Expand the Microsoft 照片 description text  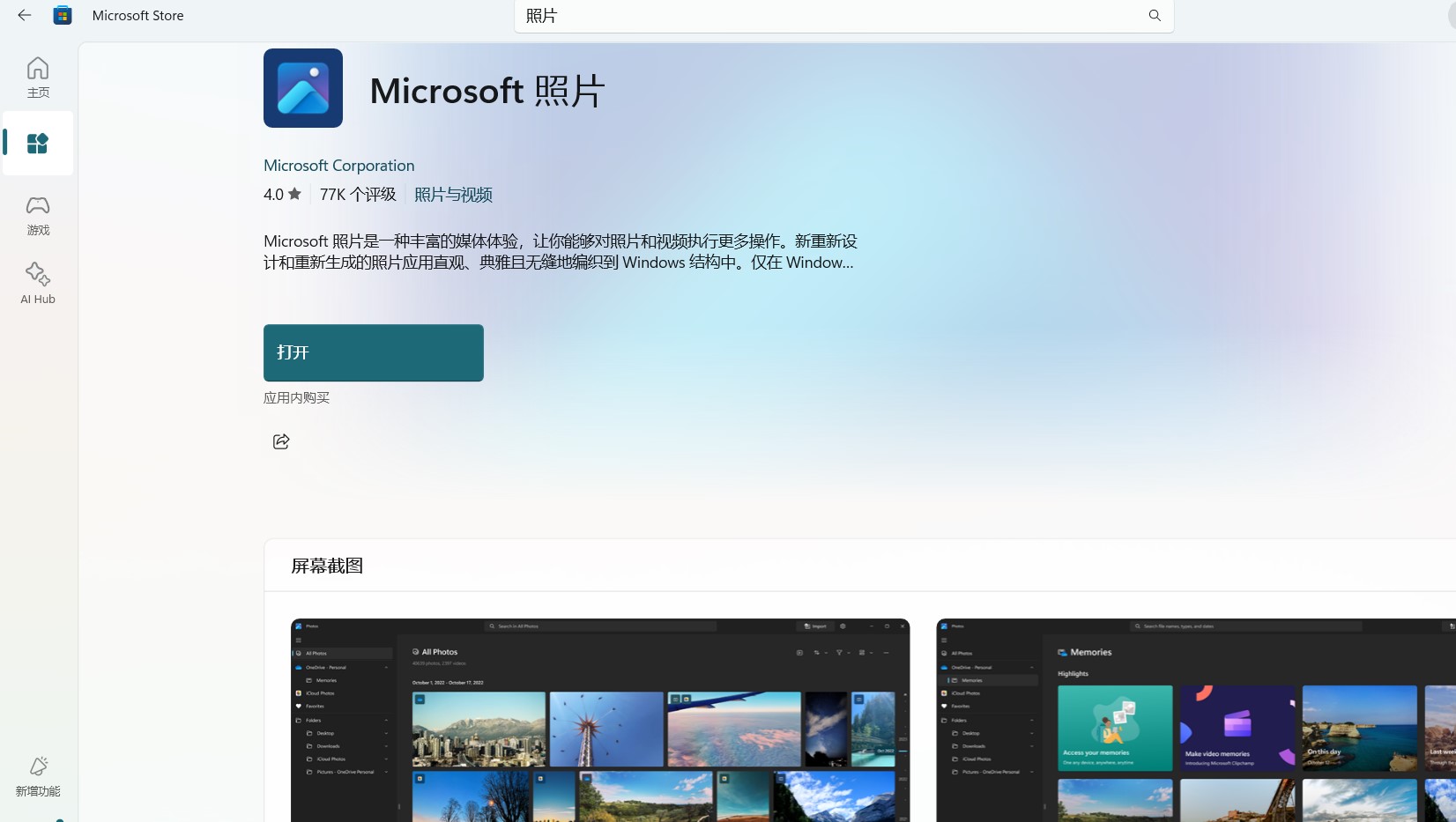pyautogui.click(x=561, y=252)
